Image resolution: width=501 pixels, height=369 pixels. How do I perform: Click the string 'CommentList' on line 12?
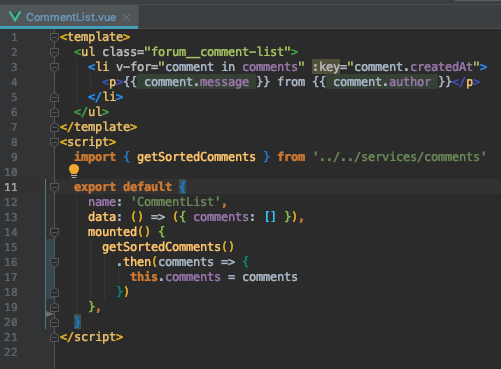tap(175, 202)
